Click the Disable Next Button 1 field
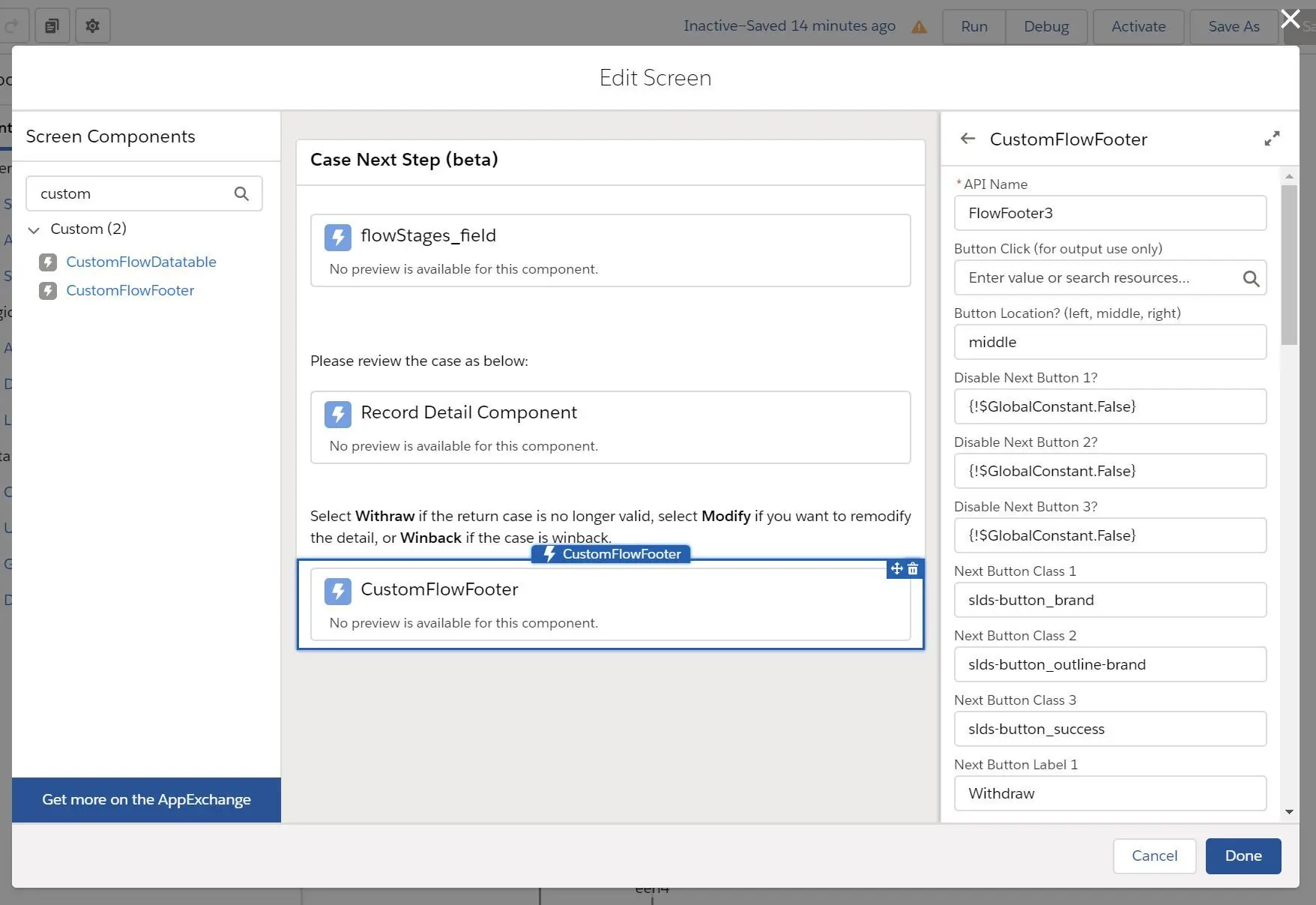 click(1110, 406)
